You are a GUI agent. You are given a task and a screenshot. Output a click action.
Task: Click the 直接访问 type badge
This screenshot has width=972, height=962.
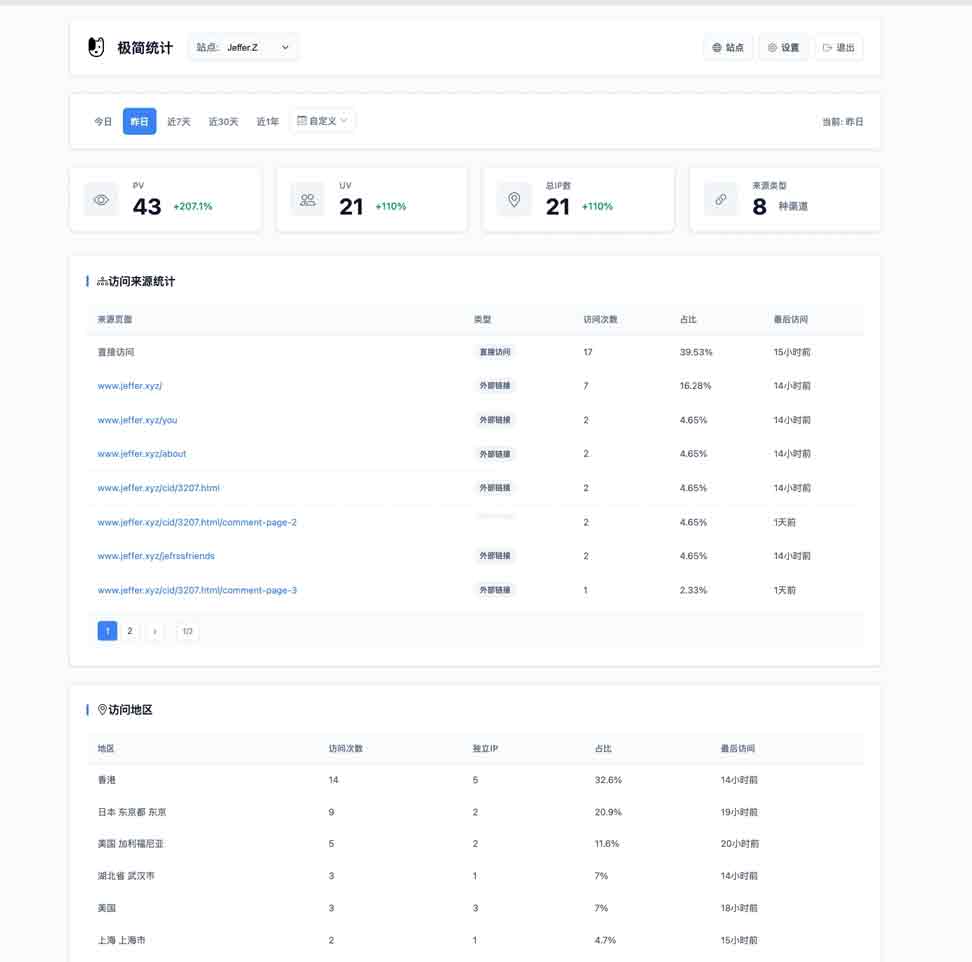point(495,352)
